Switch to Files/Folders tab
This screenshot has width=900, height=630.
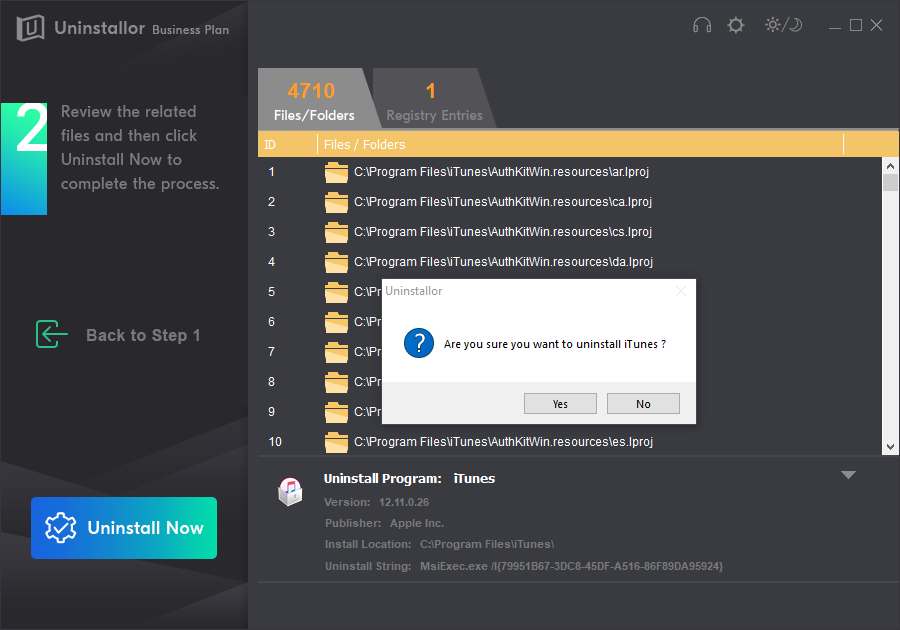[x=314, y=99]
